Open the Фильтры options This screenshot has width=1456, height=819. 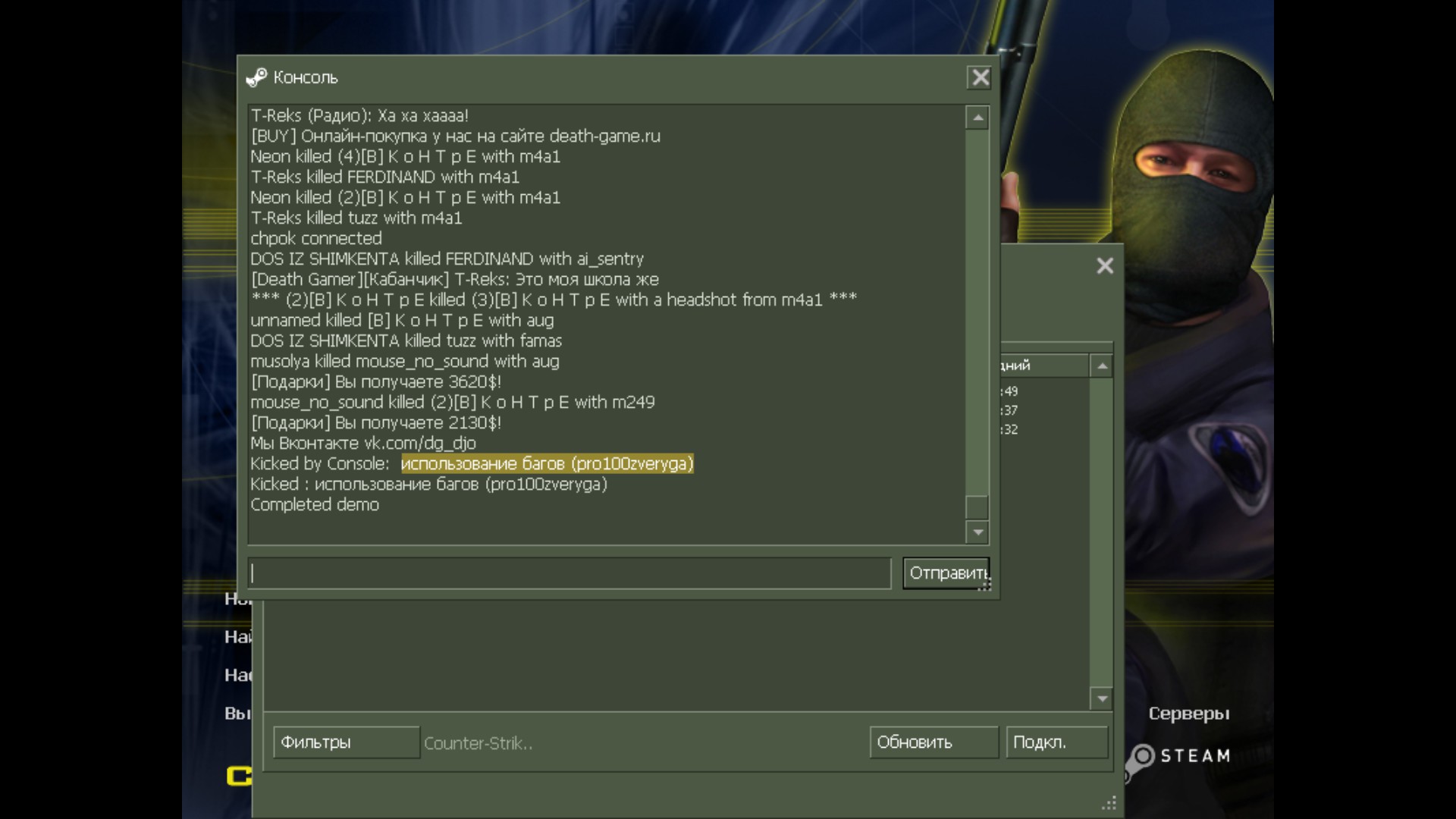click(346, 742)
